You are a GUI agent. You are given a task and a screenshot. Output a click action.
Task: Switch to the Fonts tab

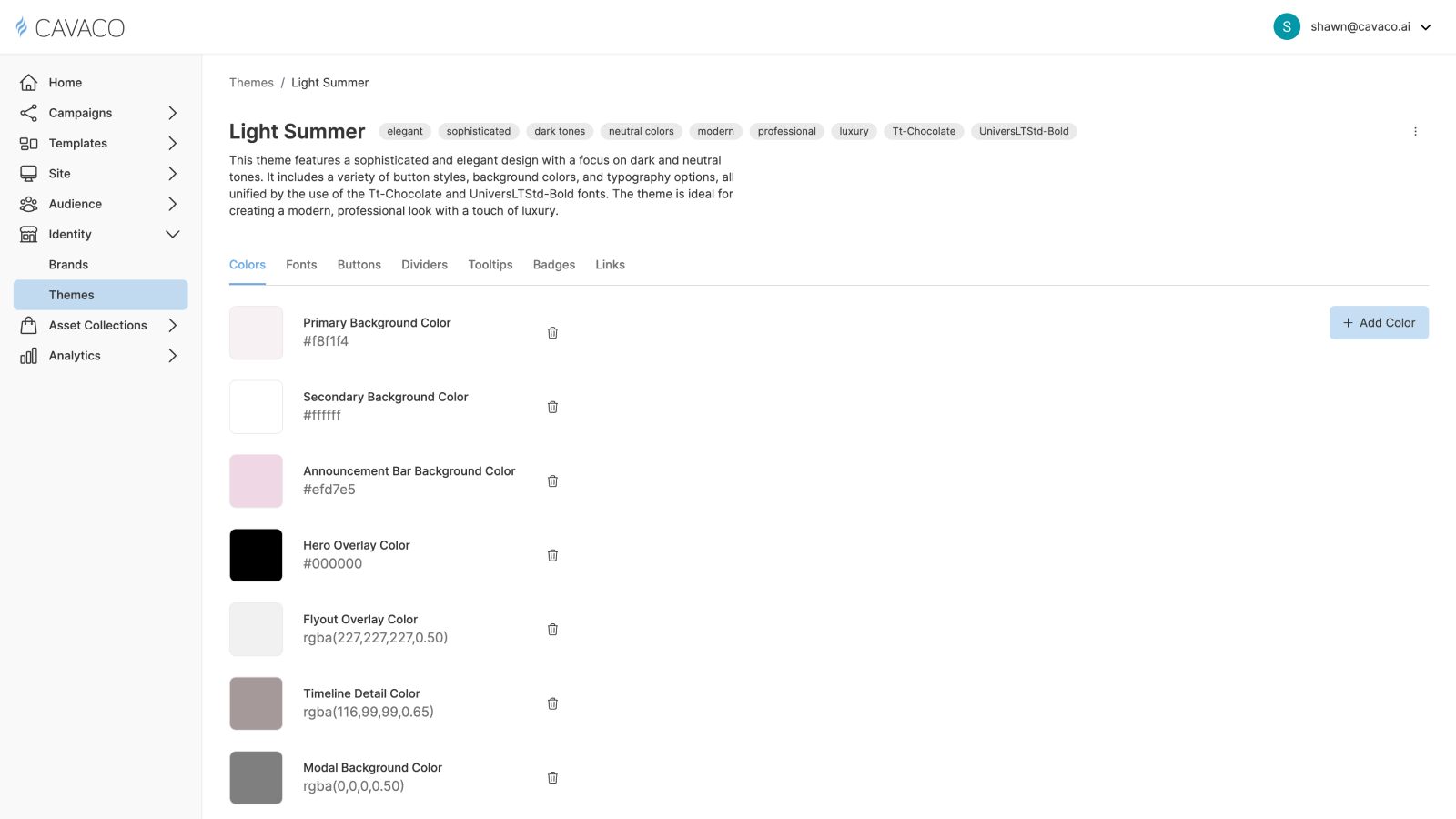(301, 264)
